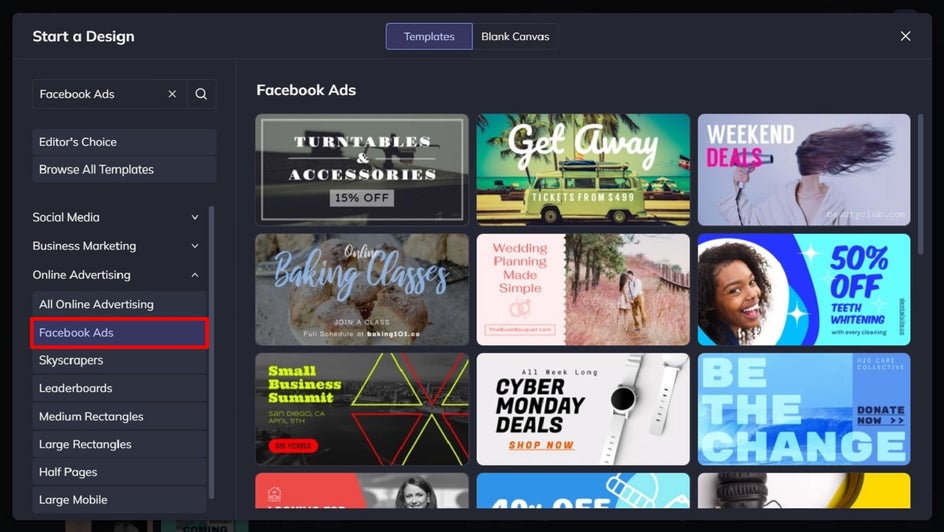Select the Half Pages category

pyautogui.click(x=119, y=472)
